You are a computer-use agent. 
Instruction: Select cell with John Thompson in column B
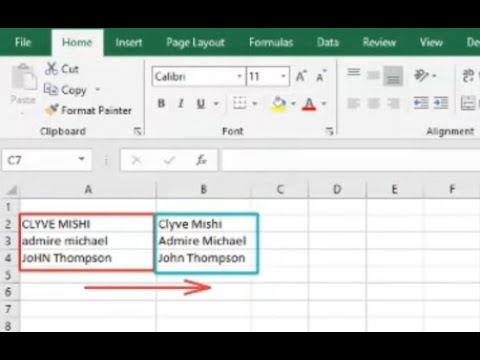(x=204, y=258)
